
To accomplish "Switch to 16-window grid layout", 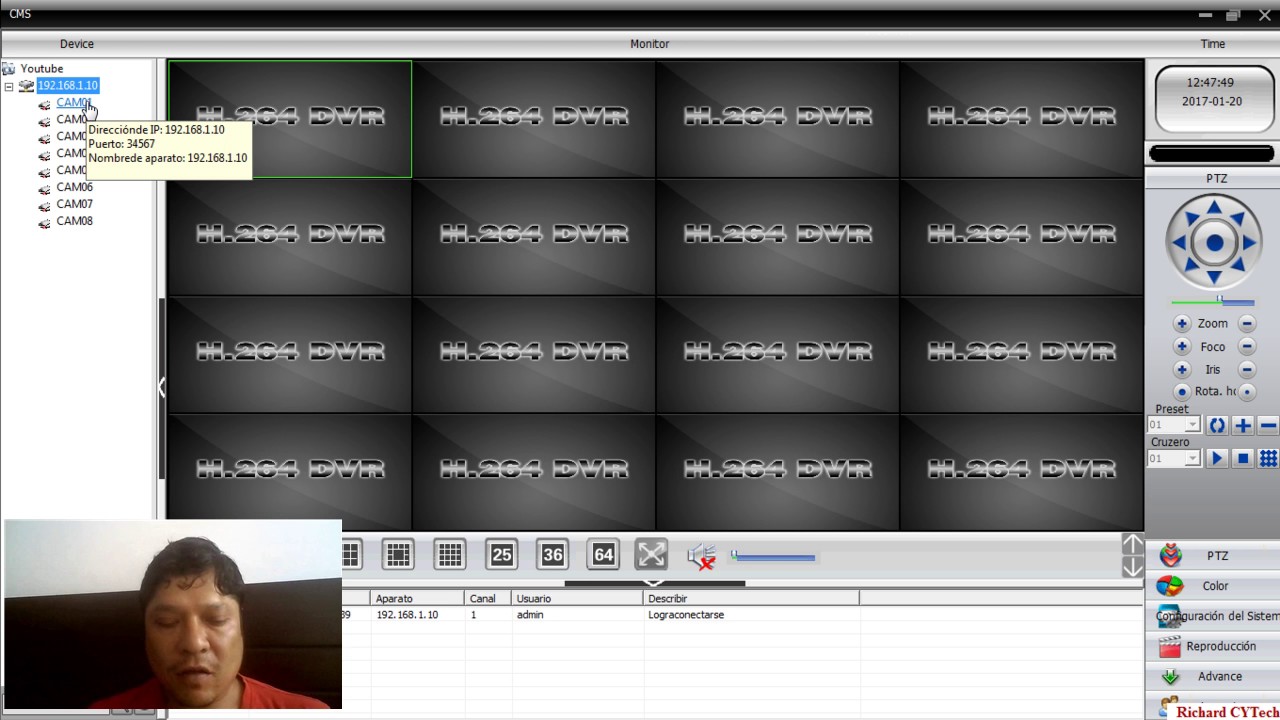I will pyautogui.click(x=450, y=555).
